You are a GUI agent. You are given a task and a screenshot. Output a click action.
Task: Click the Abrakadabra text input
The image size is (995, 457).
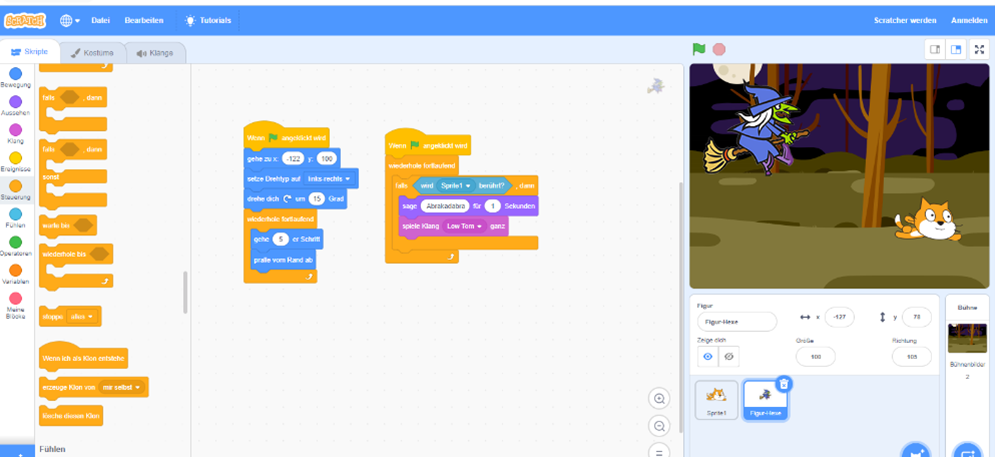(x=445, y=206)
